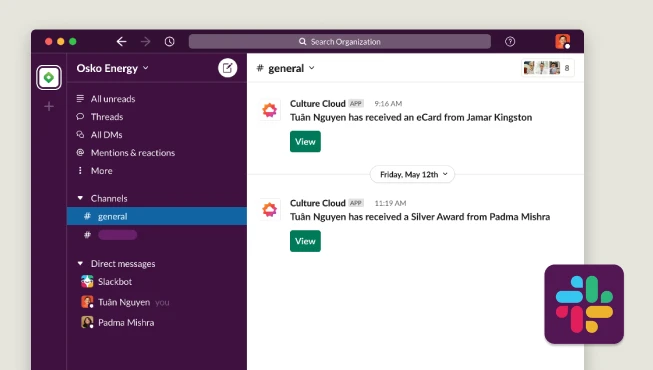
Task: Open the help question mark icon
Action: (x=510, y=42)
